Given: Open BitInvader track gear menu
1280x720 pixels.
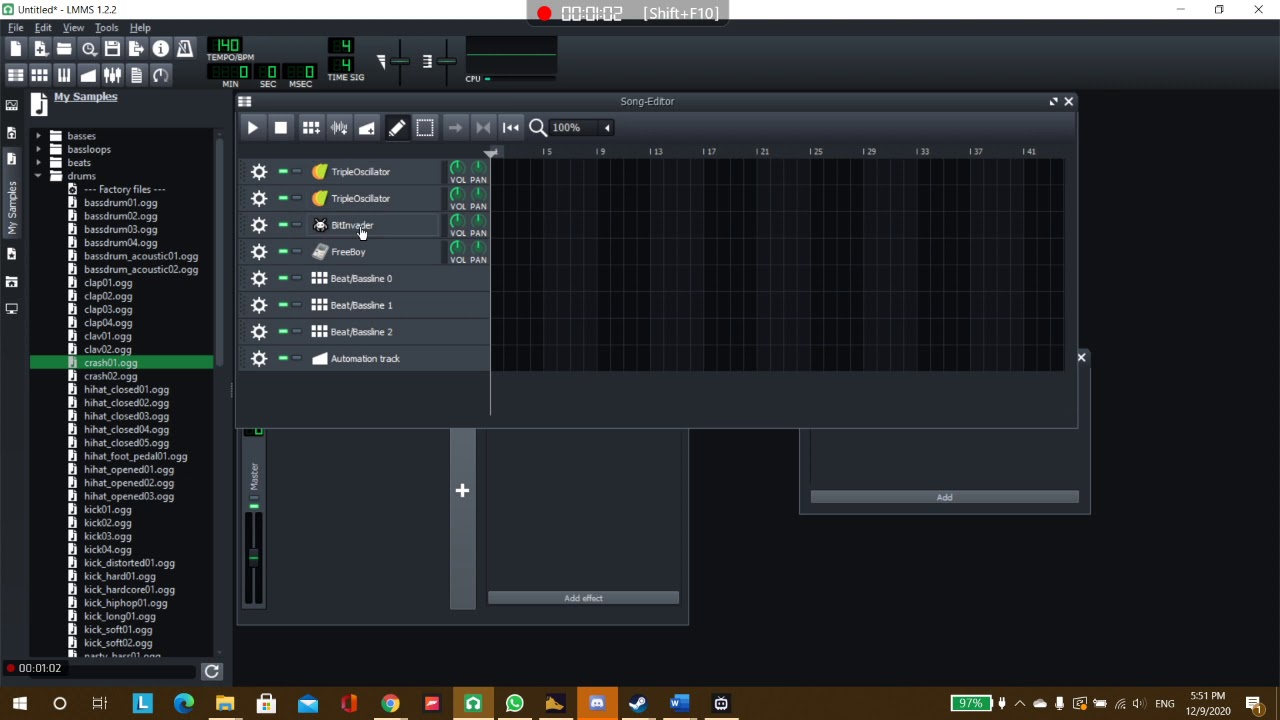Looking at the screenshot, I should tap(259, 225).
